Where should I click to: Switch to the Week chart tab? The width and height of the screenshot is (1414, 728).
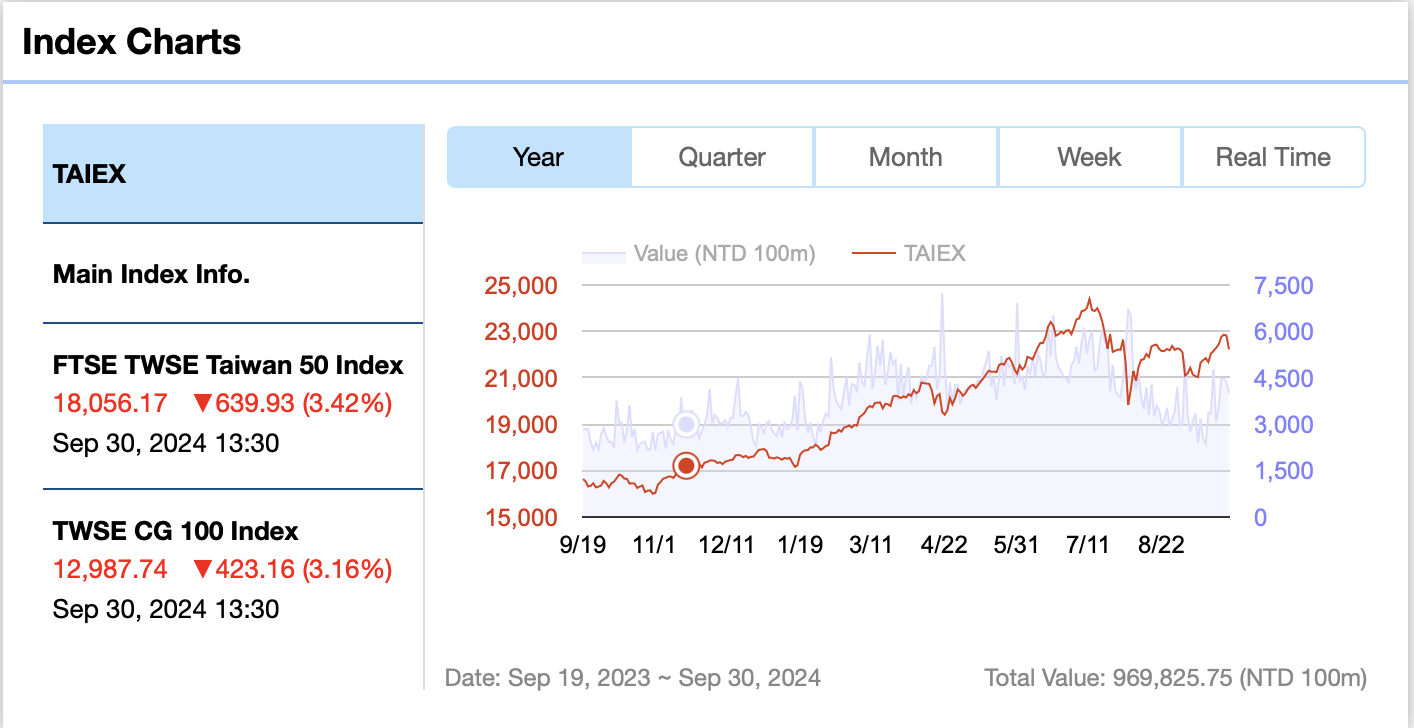1089,157
